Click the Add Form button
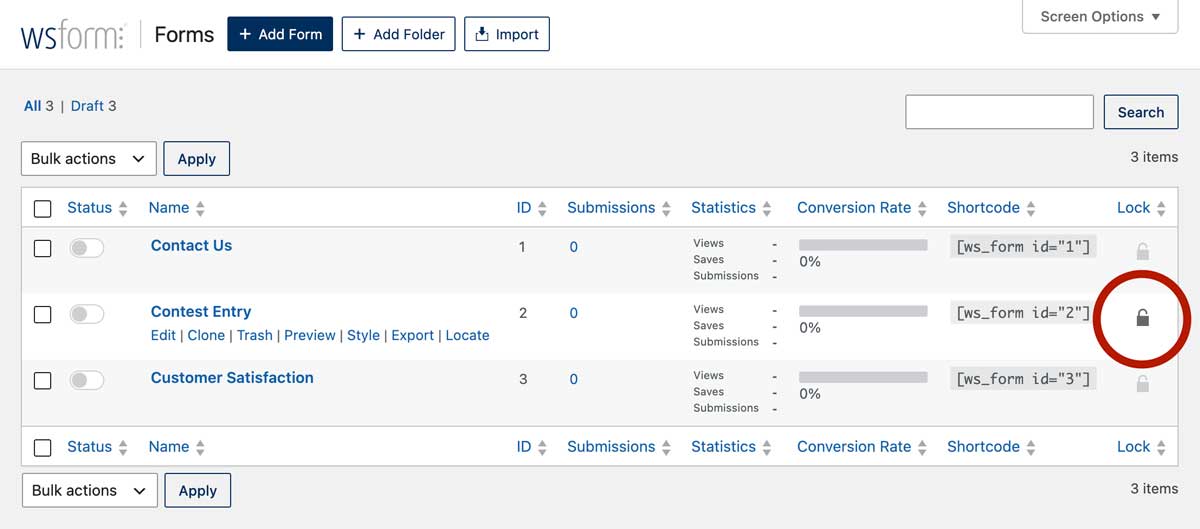1200x529 pixels. [280, 34]
